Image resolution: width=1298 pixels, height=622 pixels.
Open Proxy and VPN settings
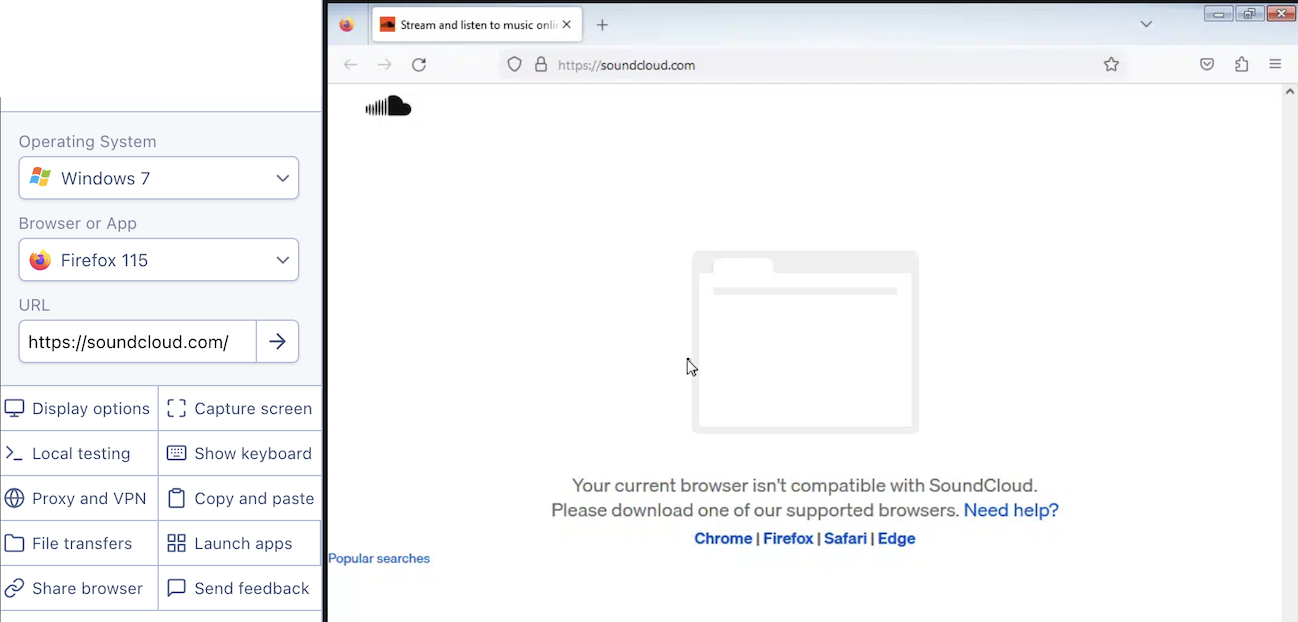pos(79,498)
